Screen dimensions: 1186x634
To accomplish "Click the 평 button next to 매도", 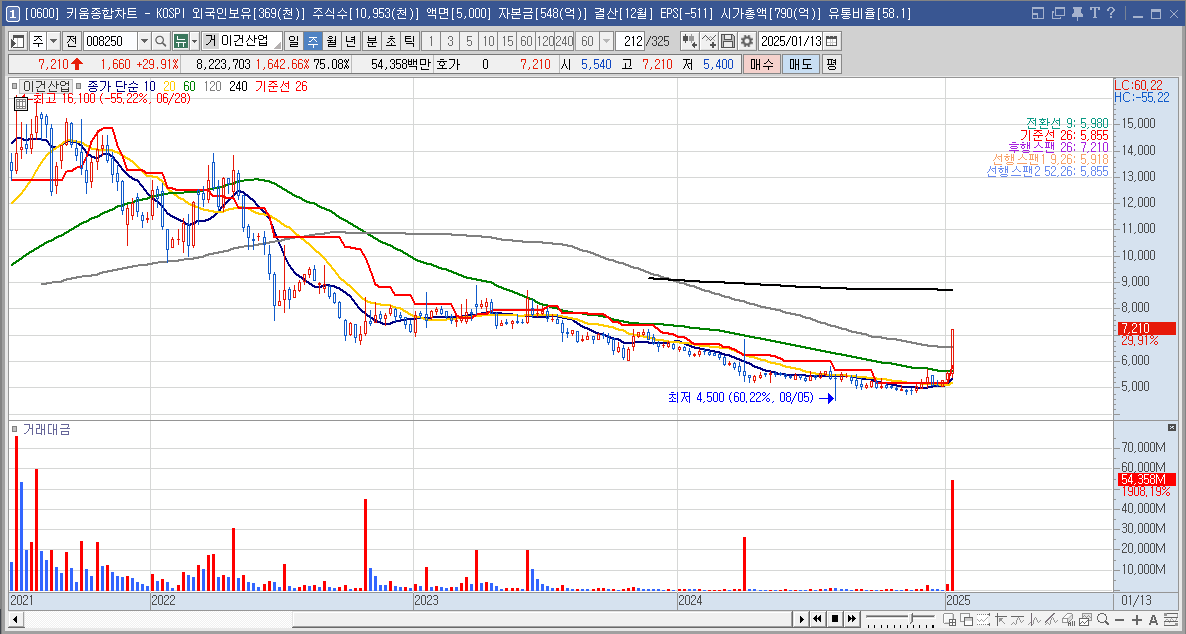I will point(831,64).
